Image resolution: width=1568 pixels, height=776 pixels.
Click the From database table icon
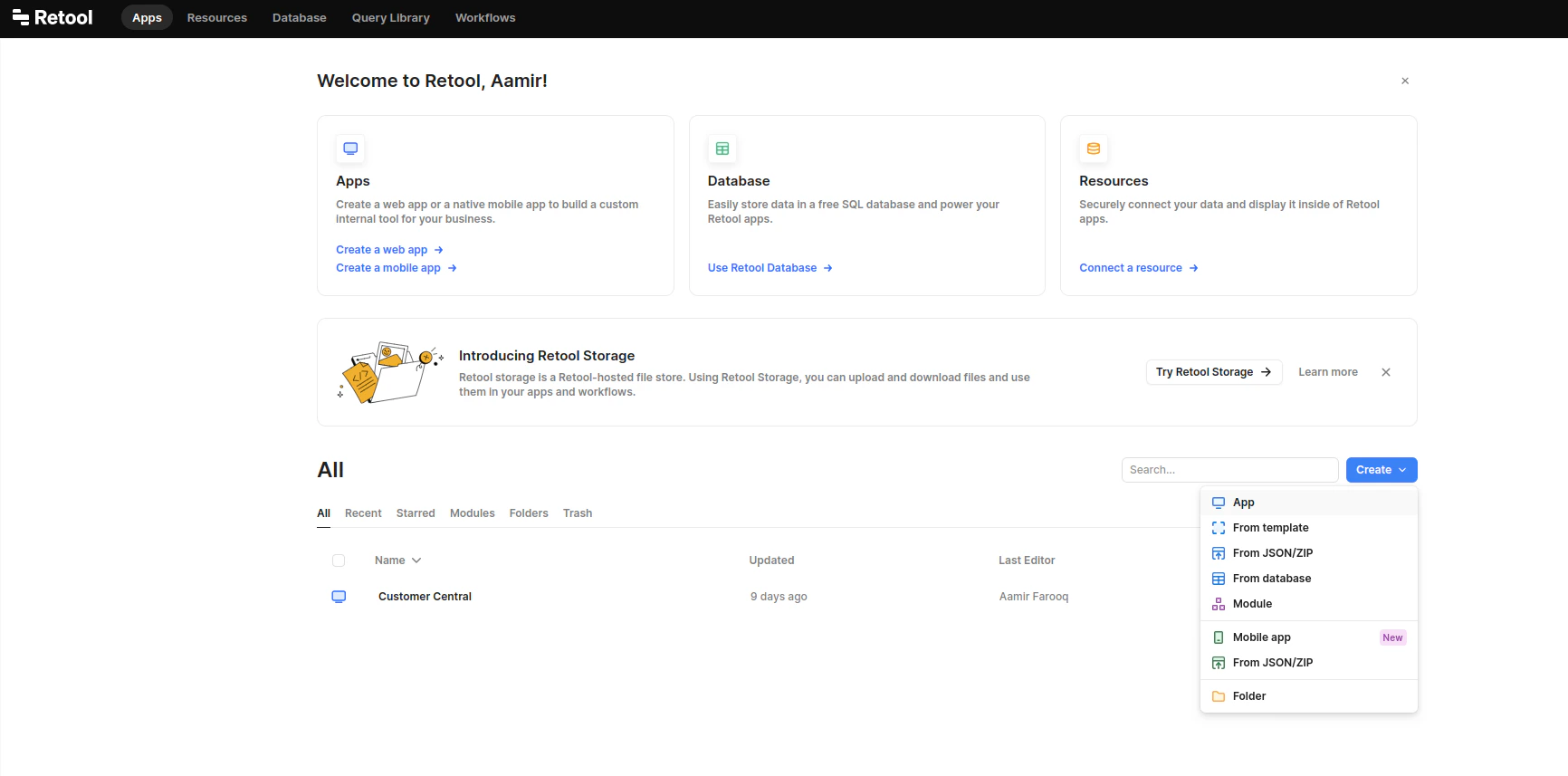(x=1219, y=579)
